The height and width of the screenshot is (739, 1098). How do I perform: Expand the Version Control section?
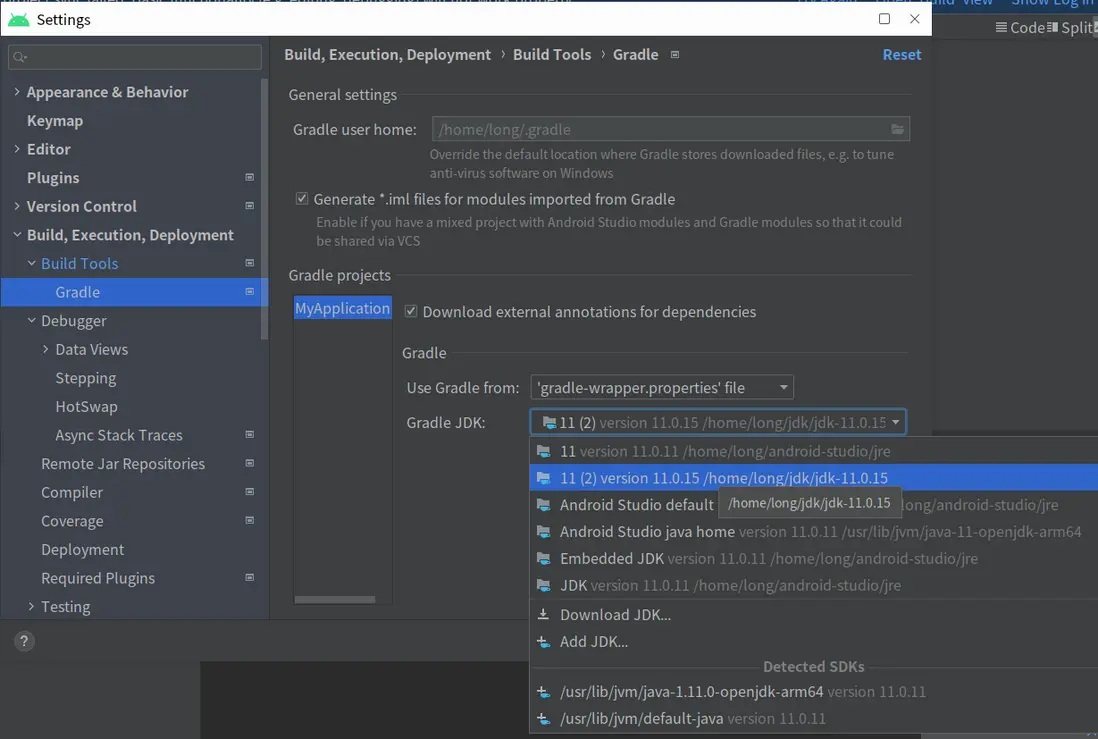(17, 206)
